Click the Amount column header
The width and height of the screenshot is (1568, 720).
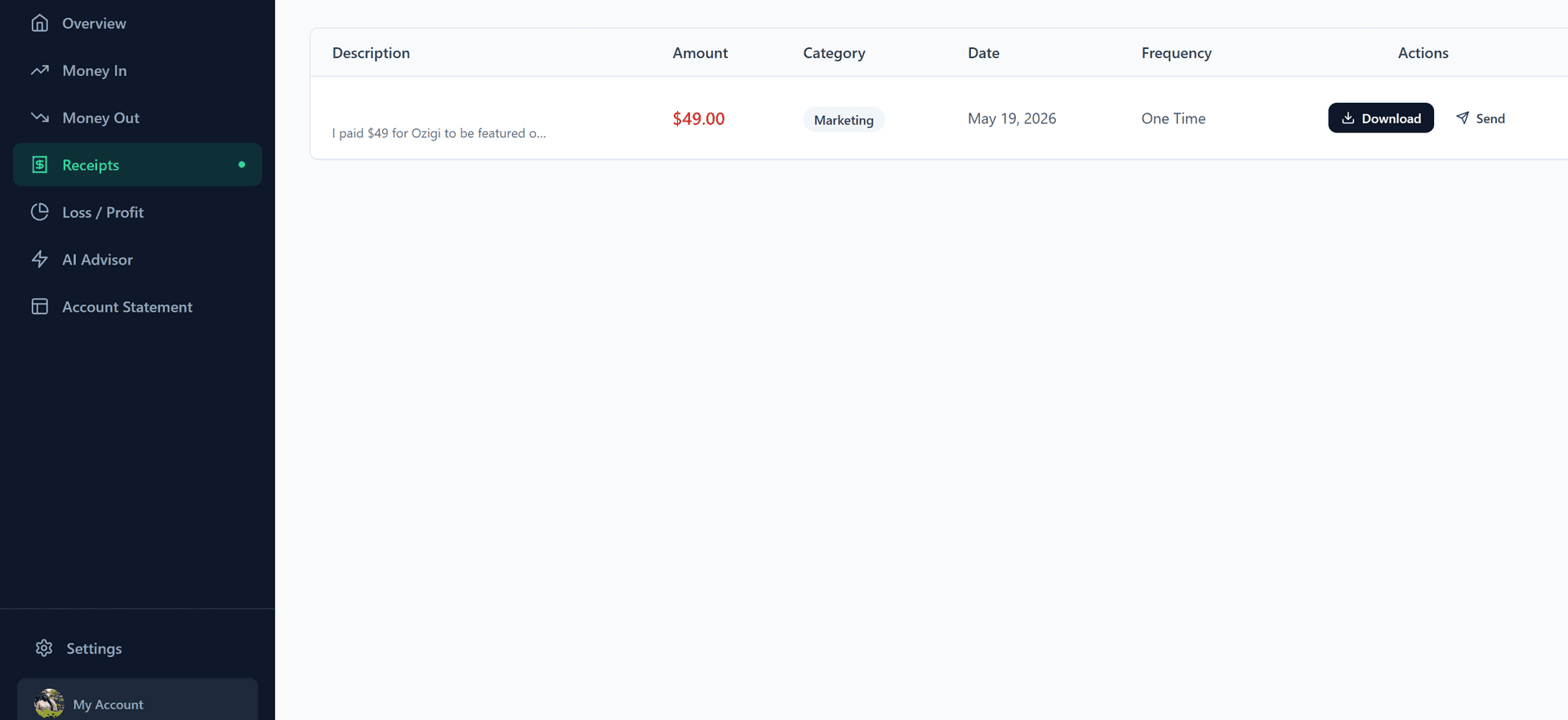[700, 53]
